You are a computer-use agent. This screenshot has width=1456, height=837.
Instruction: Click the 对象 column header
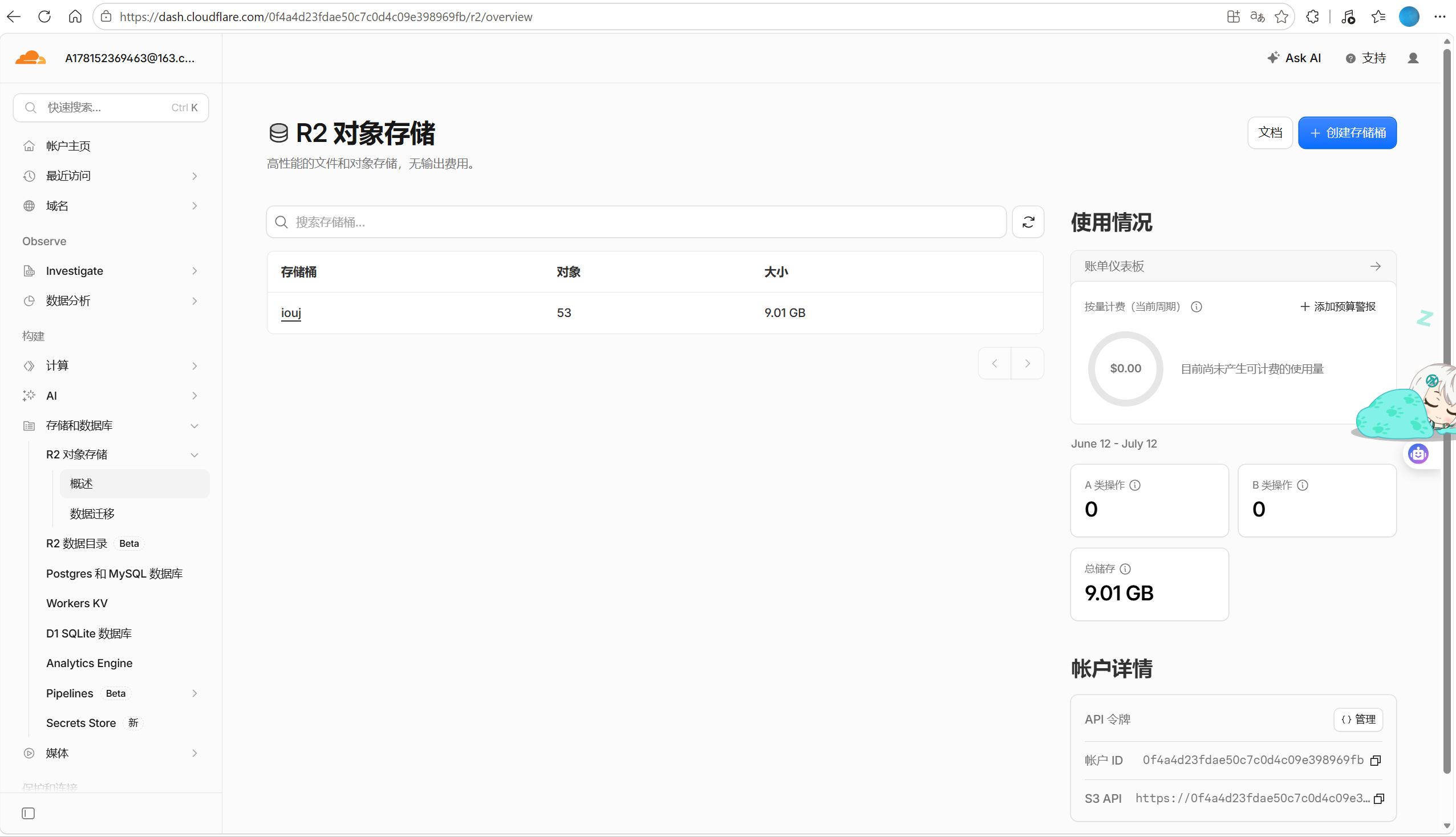point(569,272)
